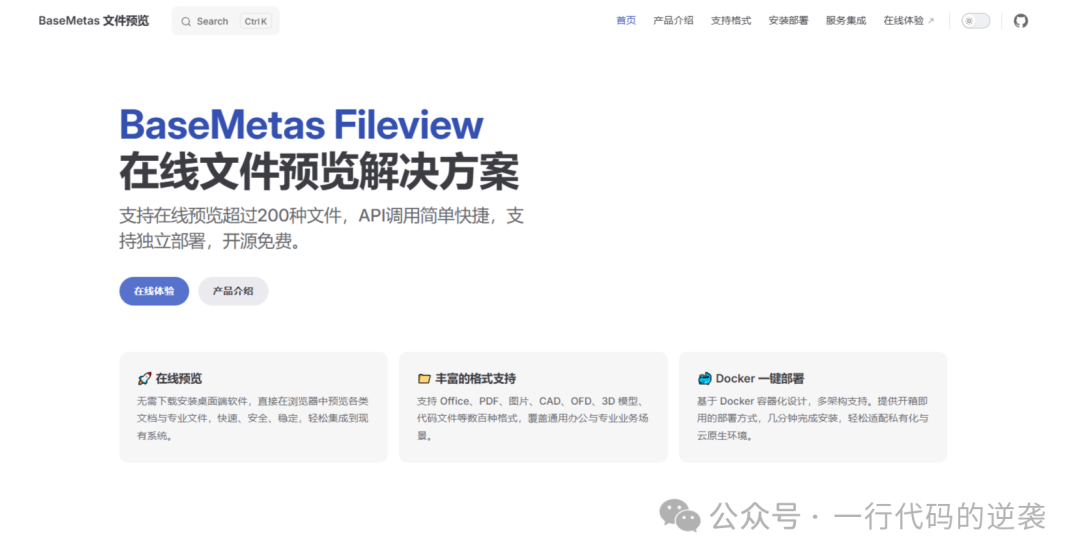Open the 安装部署 menu item
This screenshot has width=1080, height=560.
788,21
